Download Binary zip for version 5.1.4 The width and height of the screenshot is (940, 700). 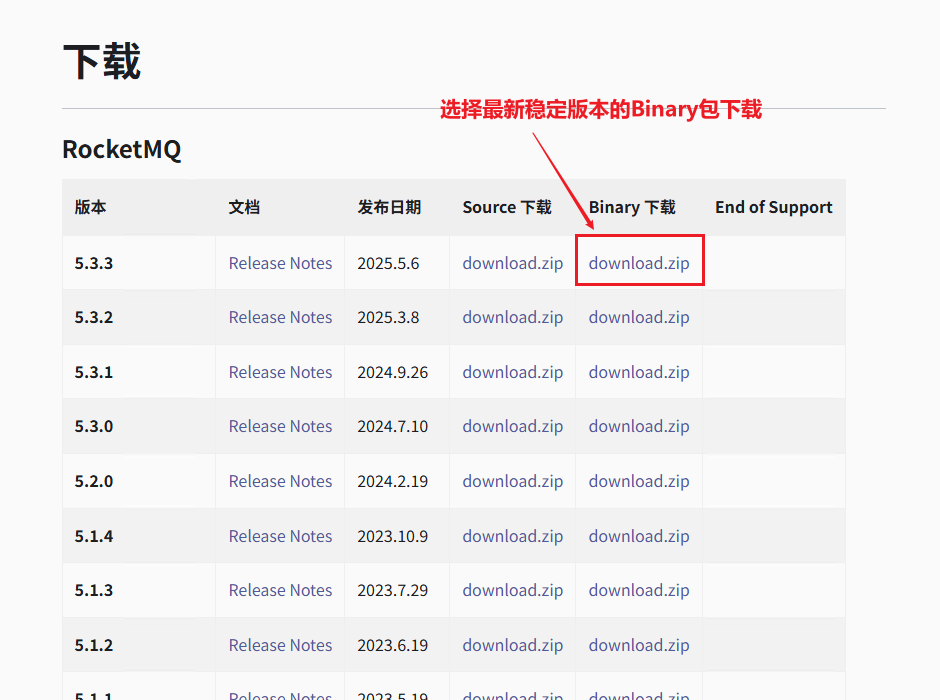[639, 536]
